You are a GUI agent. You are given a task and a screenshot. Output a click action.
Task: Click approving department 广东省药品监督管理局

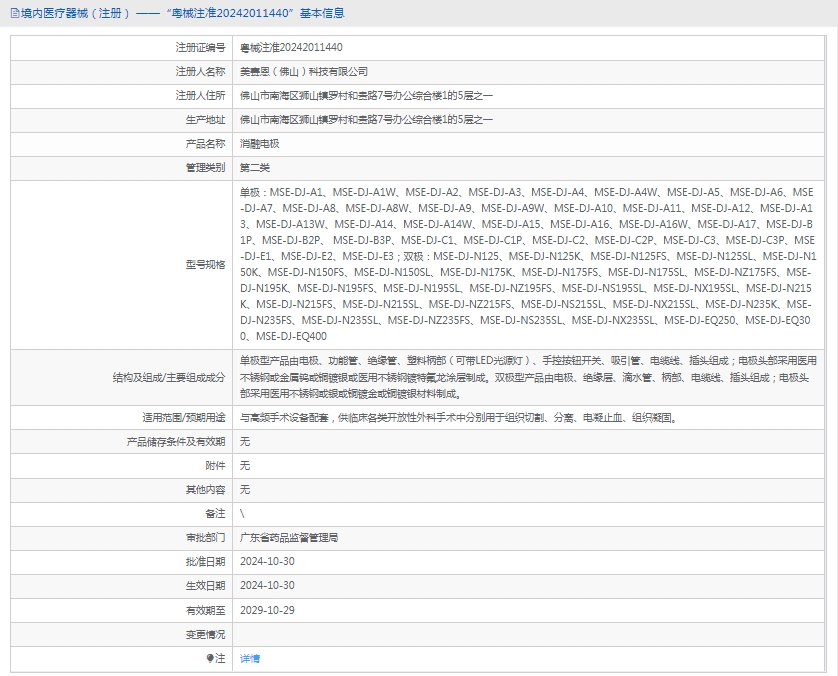[289, 537]
